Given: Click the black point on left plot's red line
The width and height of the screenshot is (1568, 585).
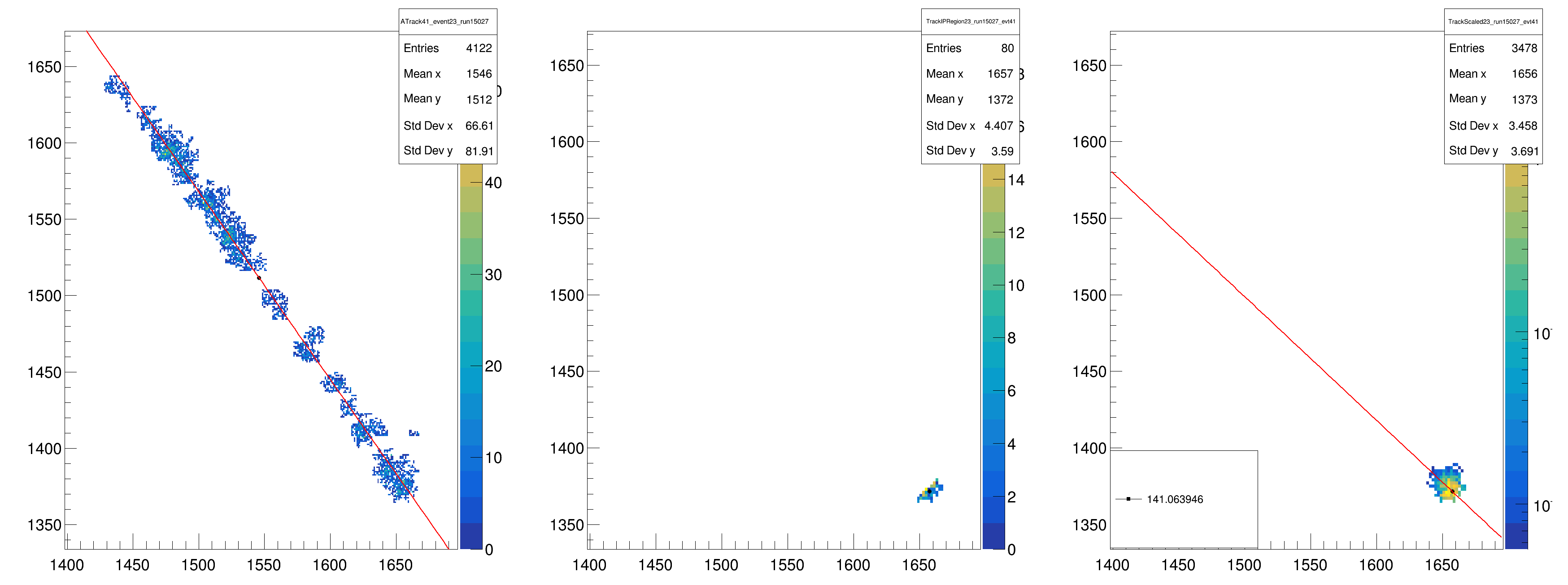Looking at the screenshot, I should click(259, 278).
